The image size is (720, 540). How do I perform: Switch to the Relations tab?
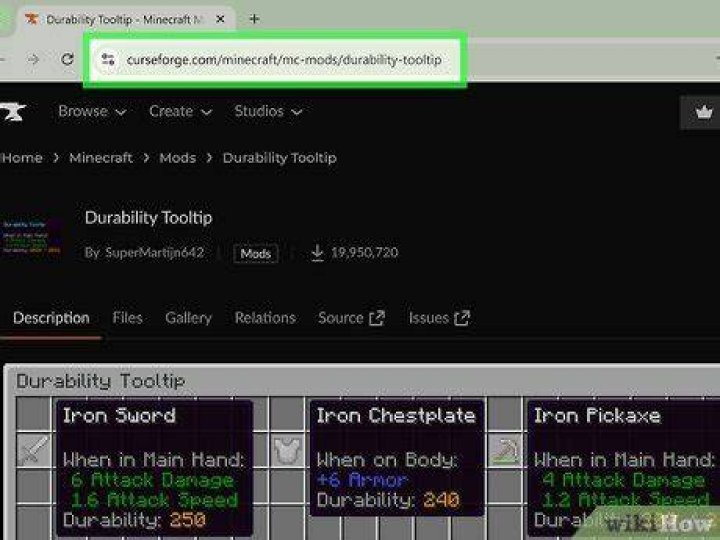click(265, 318)
